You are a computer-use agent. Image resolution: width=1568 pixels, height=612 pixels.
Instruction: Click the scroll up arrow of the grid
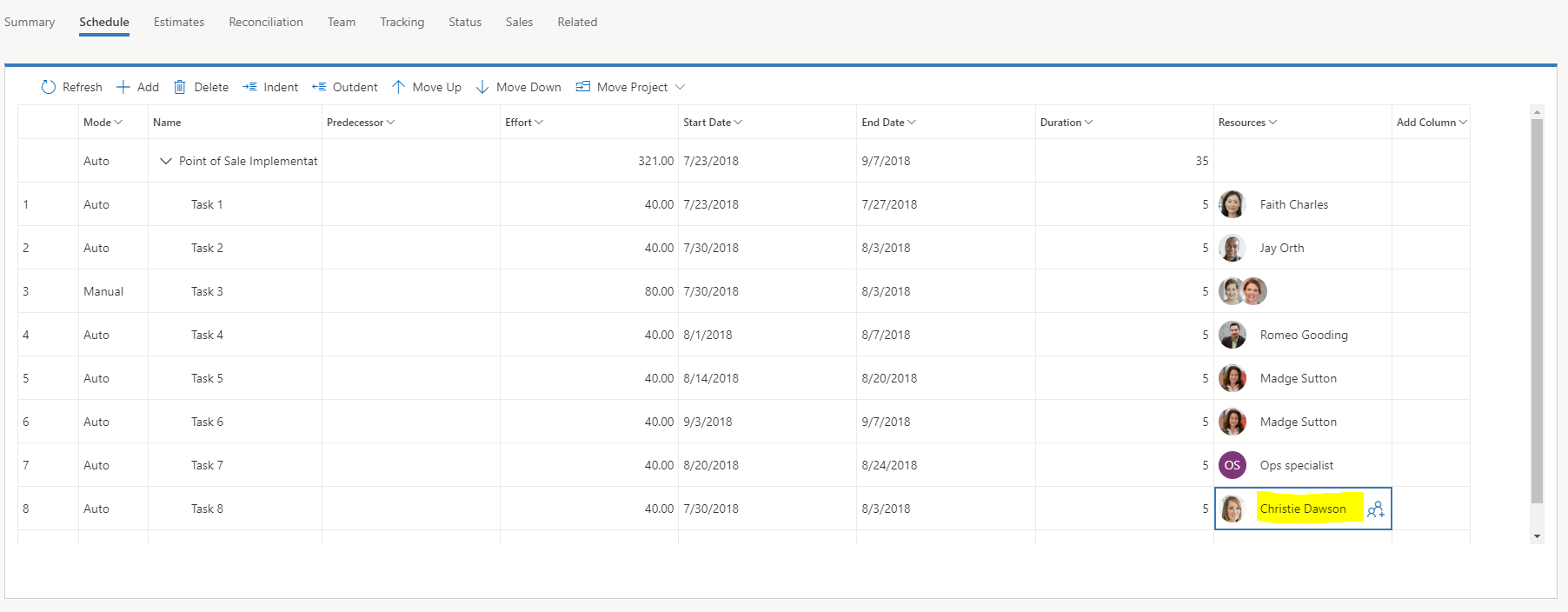(x=1537, y=112)
